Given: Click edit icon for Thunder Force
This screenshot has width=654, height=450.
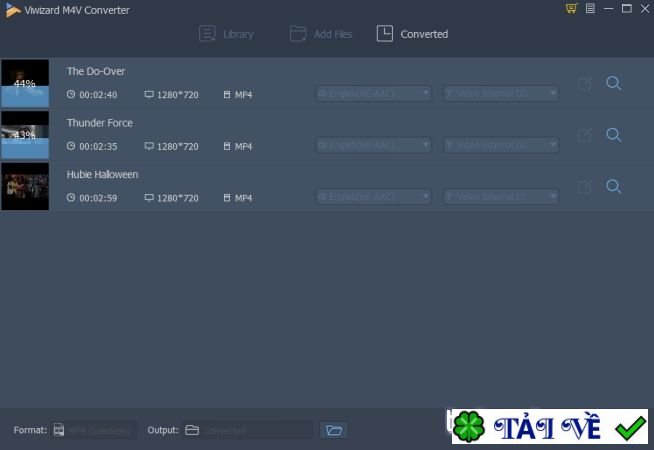Looking at the screenshot, I should 585,135.
